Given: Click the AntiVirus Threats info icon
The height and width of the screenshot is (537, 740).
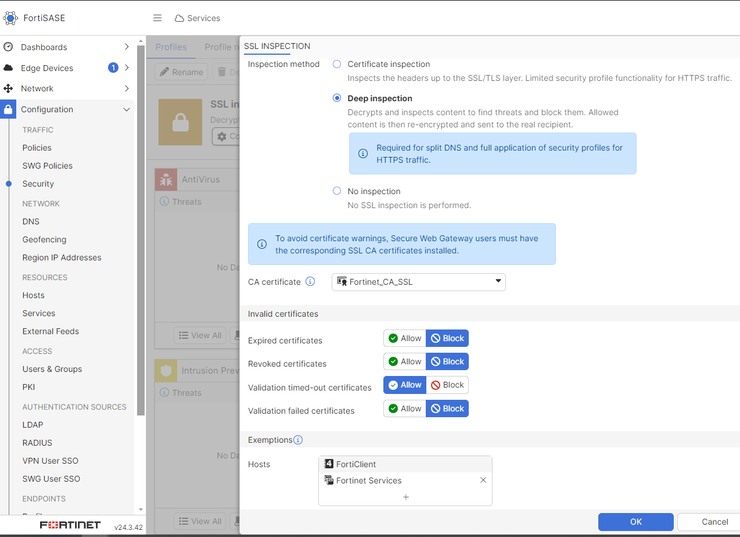Looking at the screenshot, I should pyautogui.click(x=164, y=201).
